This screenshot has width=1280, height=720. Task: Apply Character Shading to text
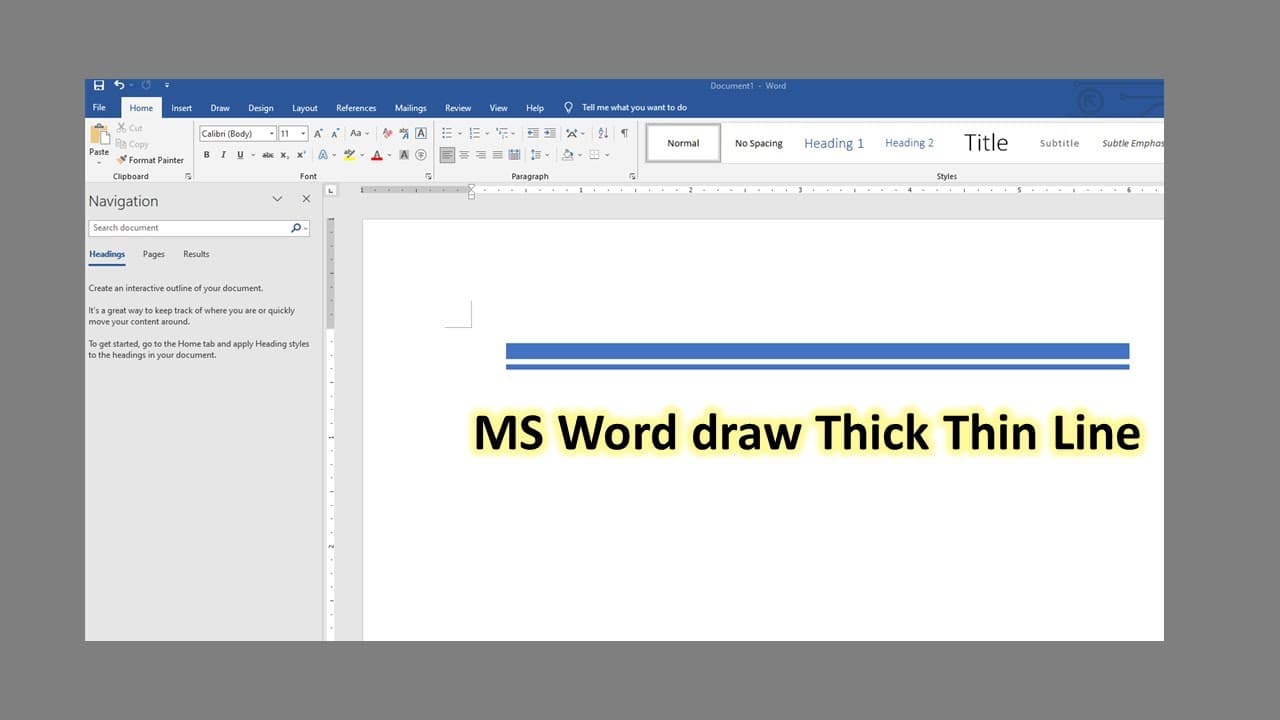404,155
